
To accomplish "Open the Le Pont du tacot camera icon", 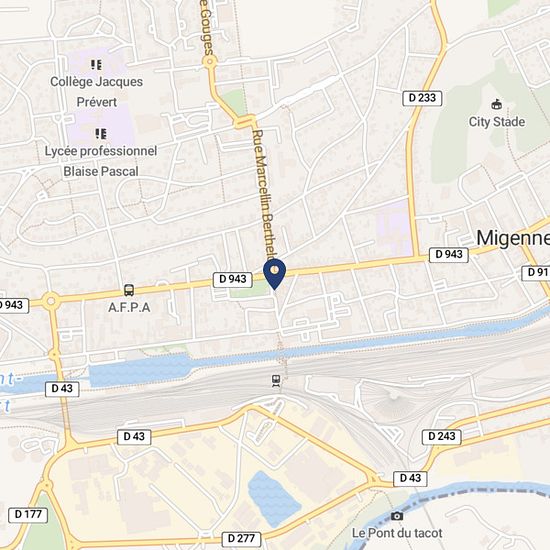I will coord(397,516).
